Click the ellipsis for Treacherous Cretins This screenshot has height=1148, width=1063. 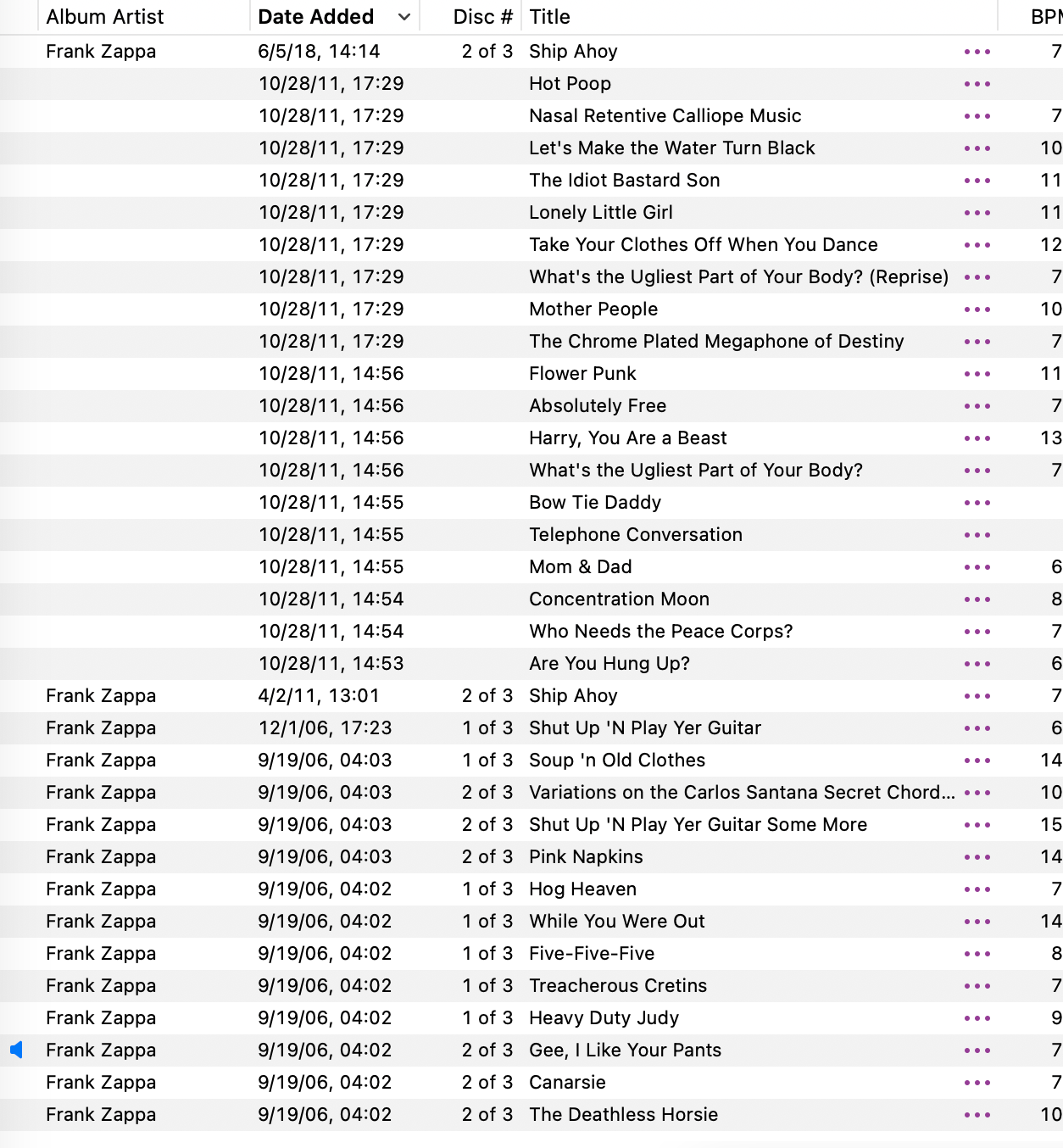(x=977, y=986)
